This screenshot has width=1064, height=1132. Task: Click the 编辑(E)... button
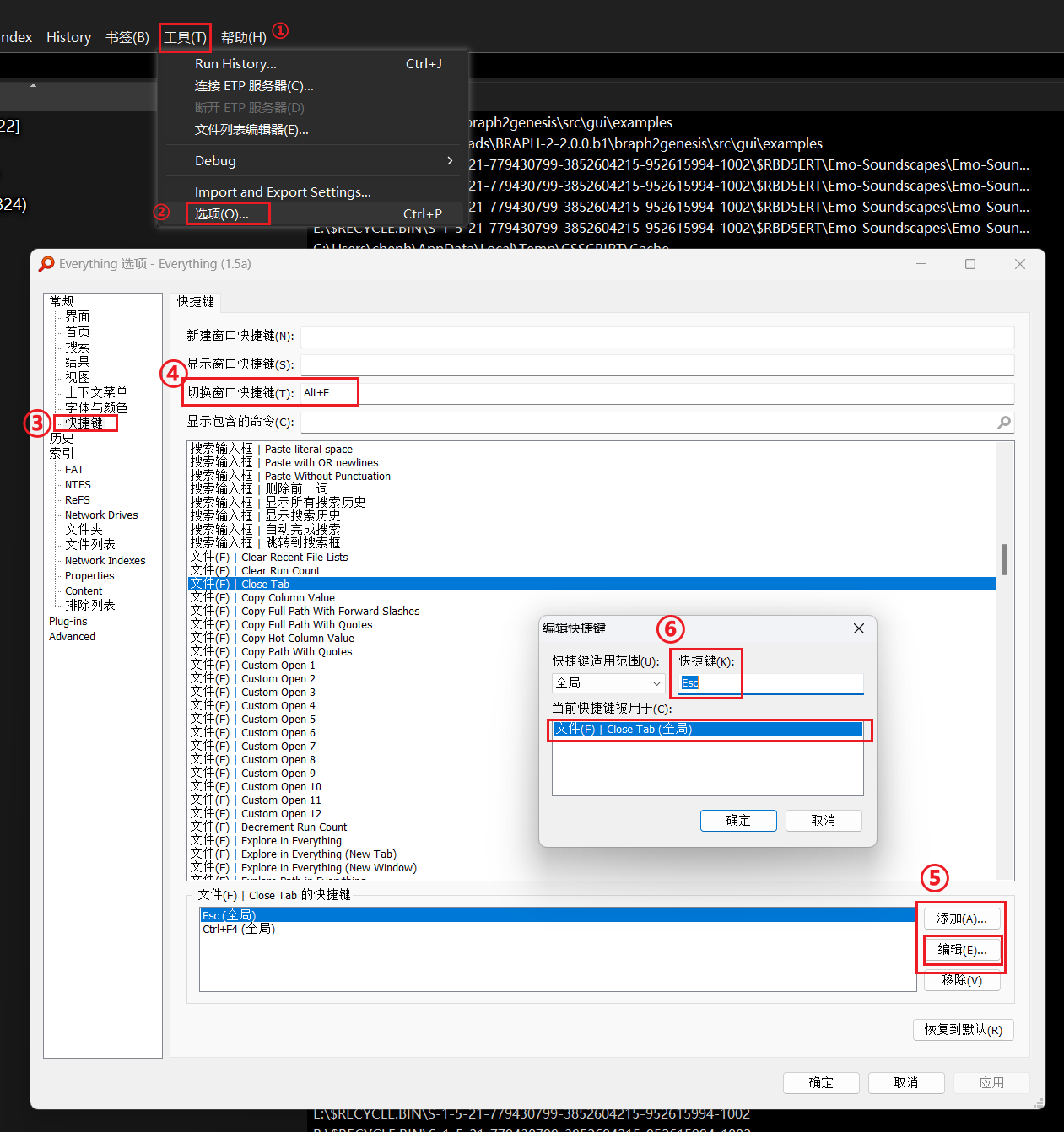[962, 950]
